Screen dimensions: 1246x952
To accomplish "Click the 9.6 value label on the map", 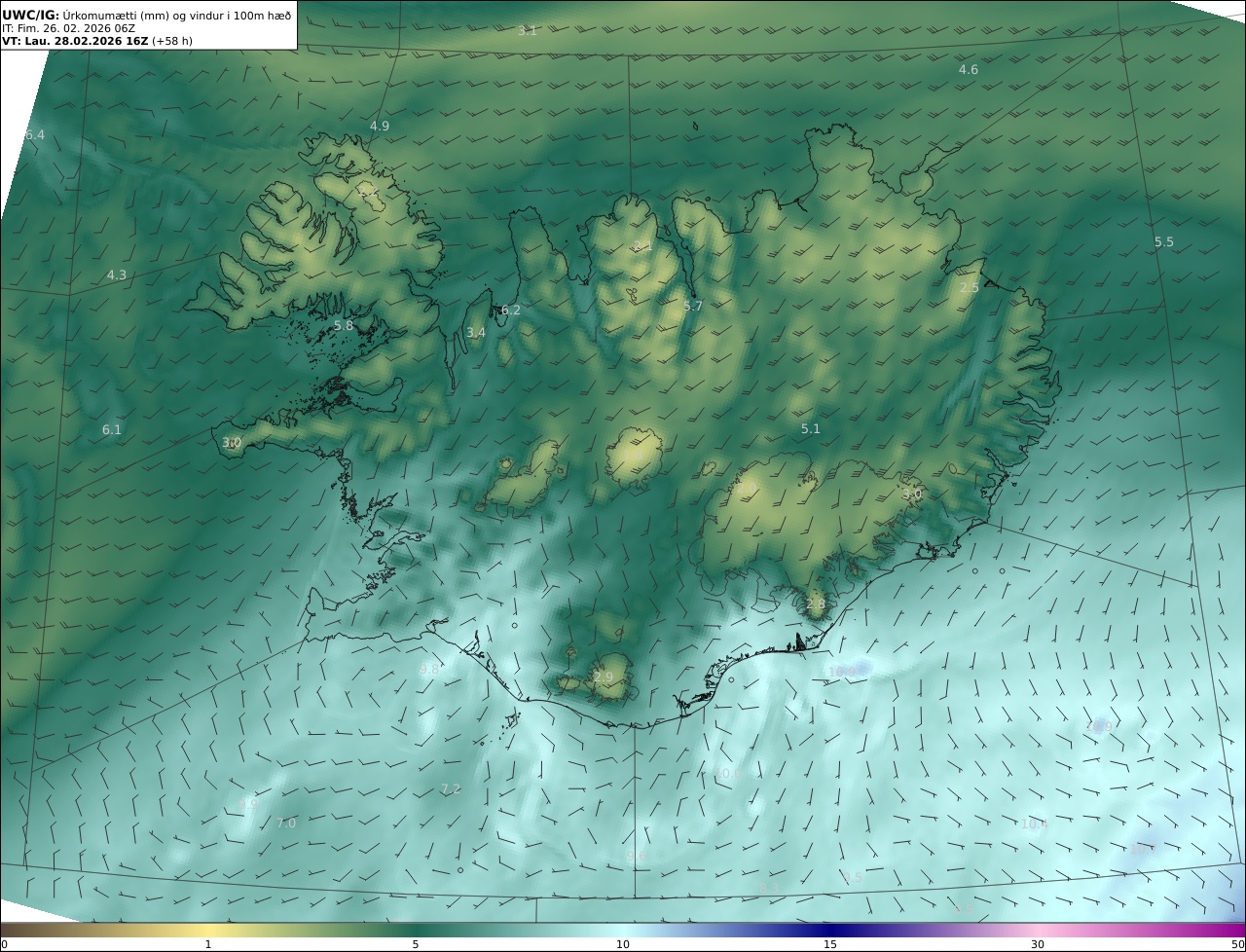I will tap(636, 857).
